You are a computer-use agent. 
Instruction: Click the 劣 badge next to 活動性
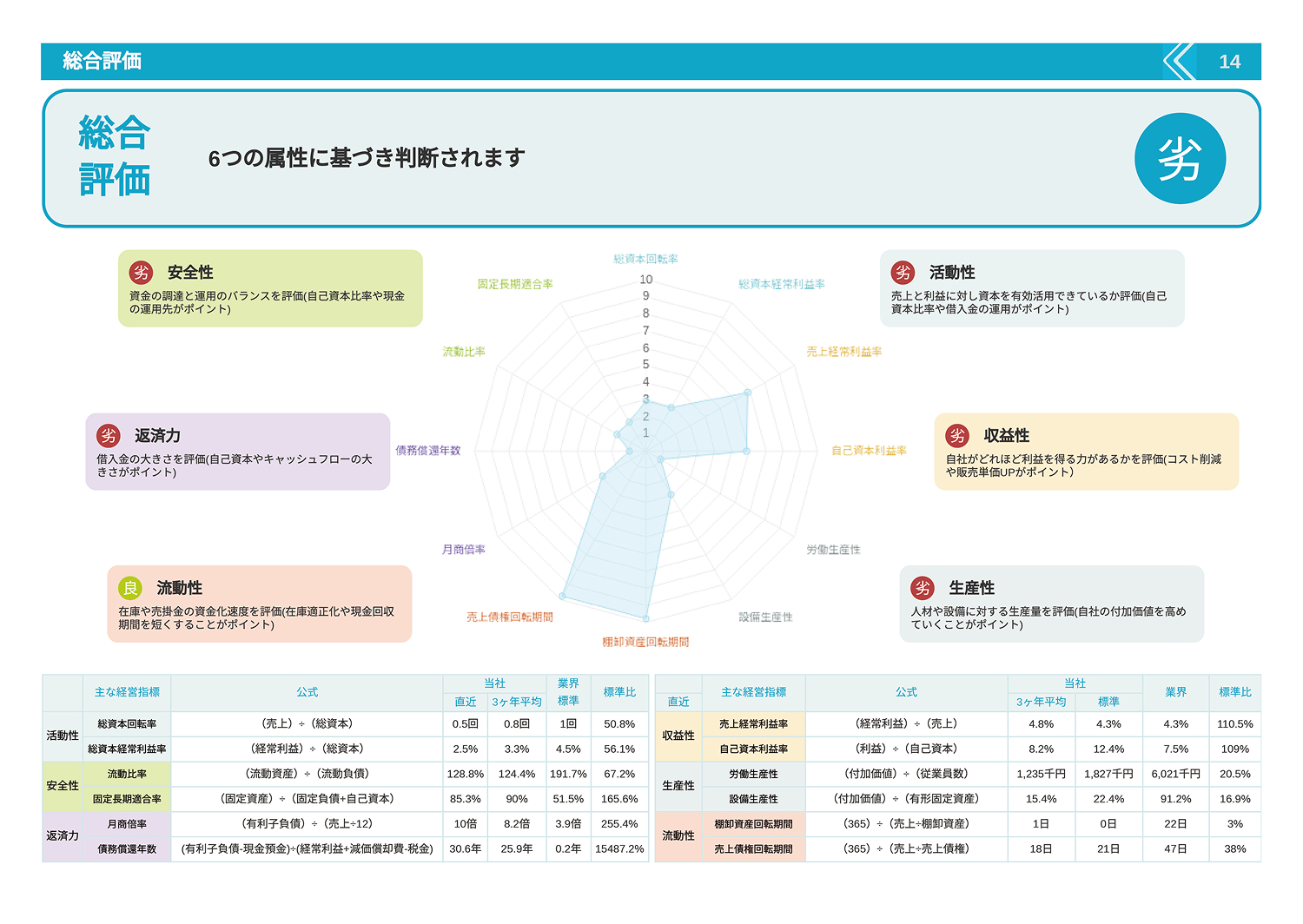[x=903, y=273]
